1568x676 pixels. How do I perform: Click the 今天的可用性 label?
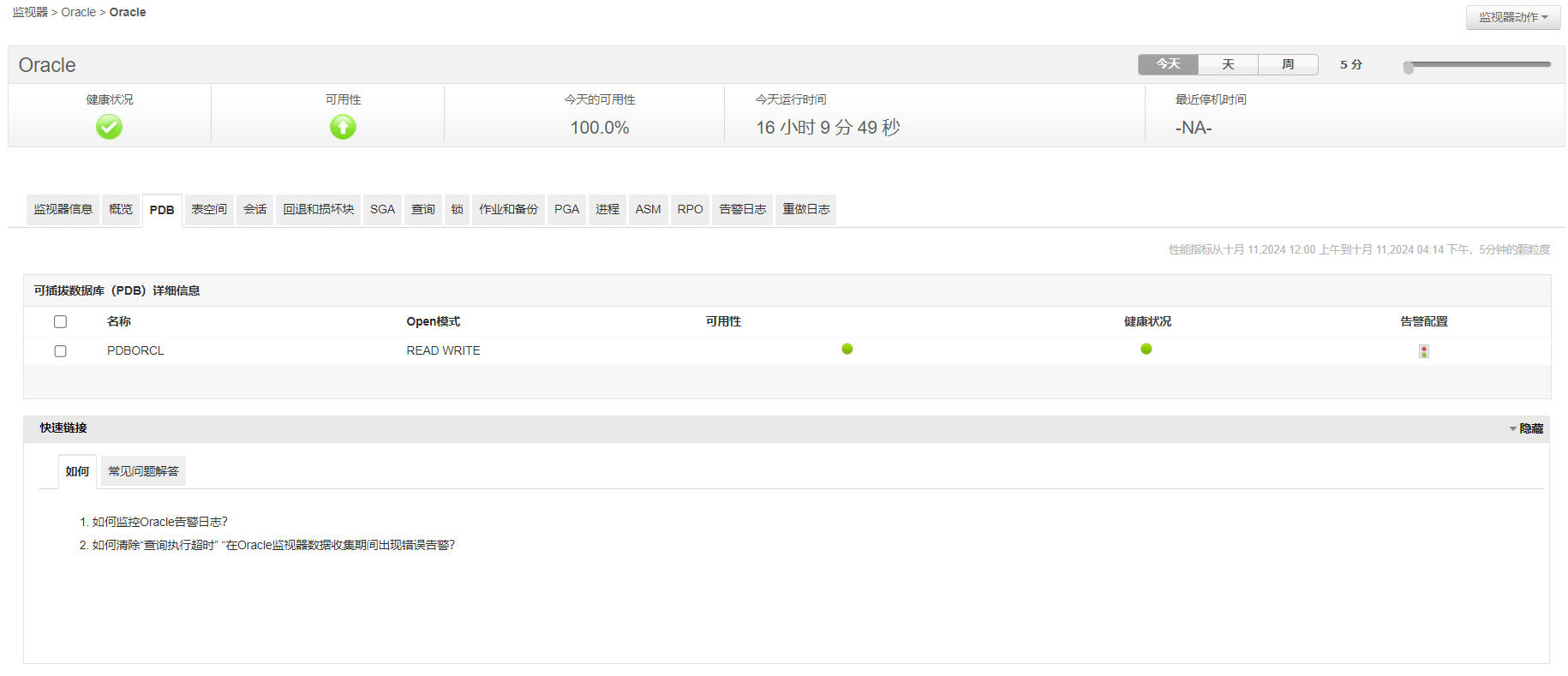[x=600, y=99]
